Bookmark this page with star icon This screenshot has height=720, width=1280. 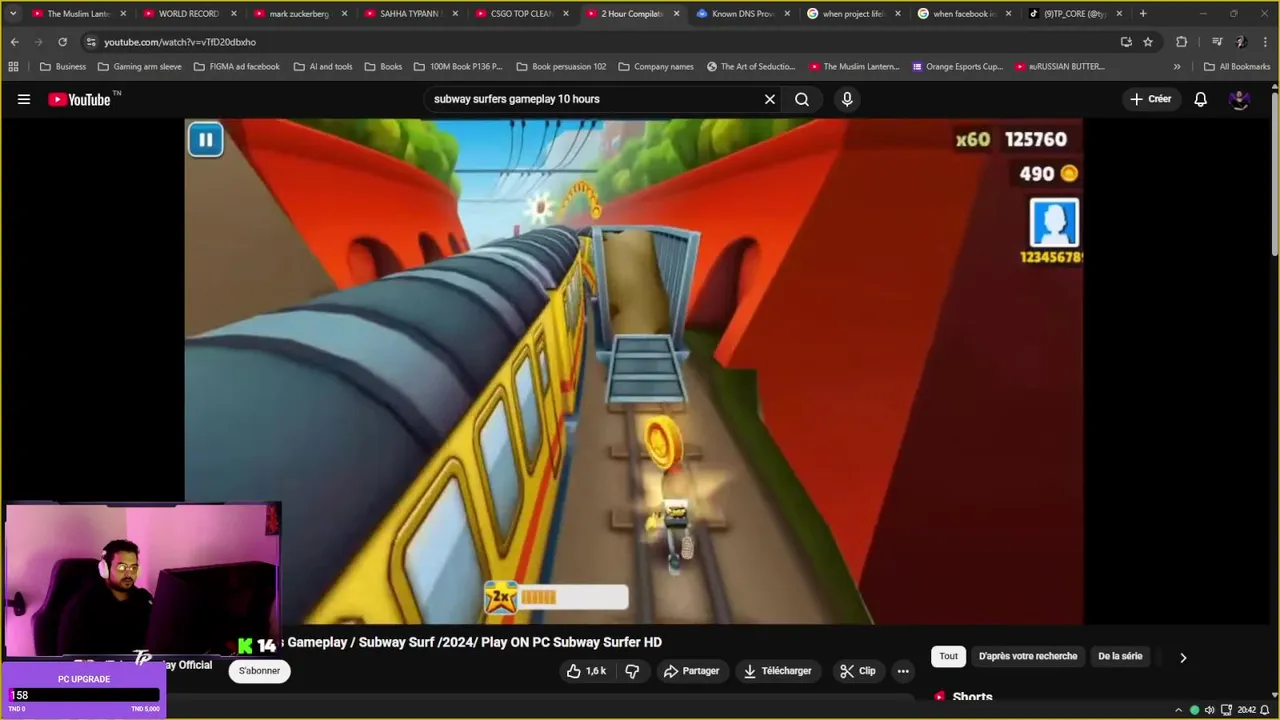click(1148, 42)
